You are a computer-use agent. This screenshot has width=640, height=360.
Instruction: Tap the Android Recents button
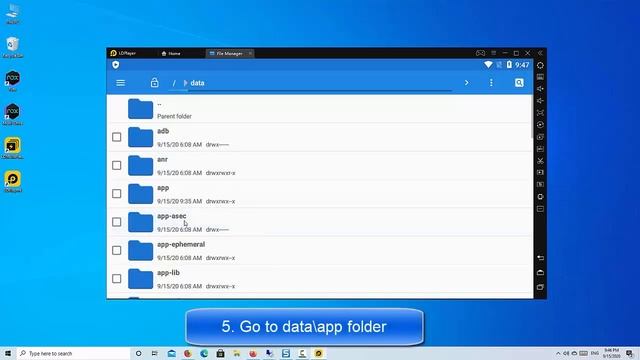[540, 287]
